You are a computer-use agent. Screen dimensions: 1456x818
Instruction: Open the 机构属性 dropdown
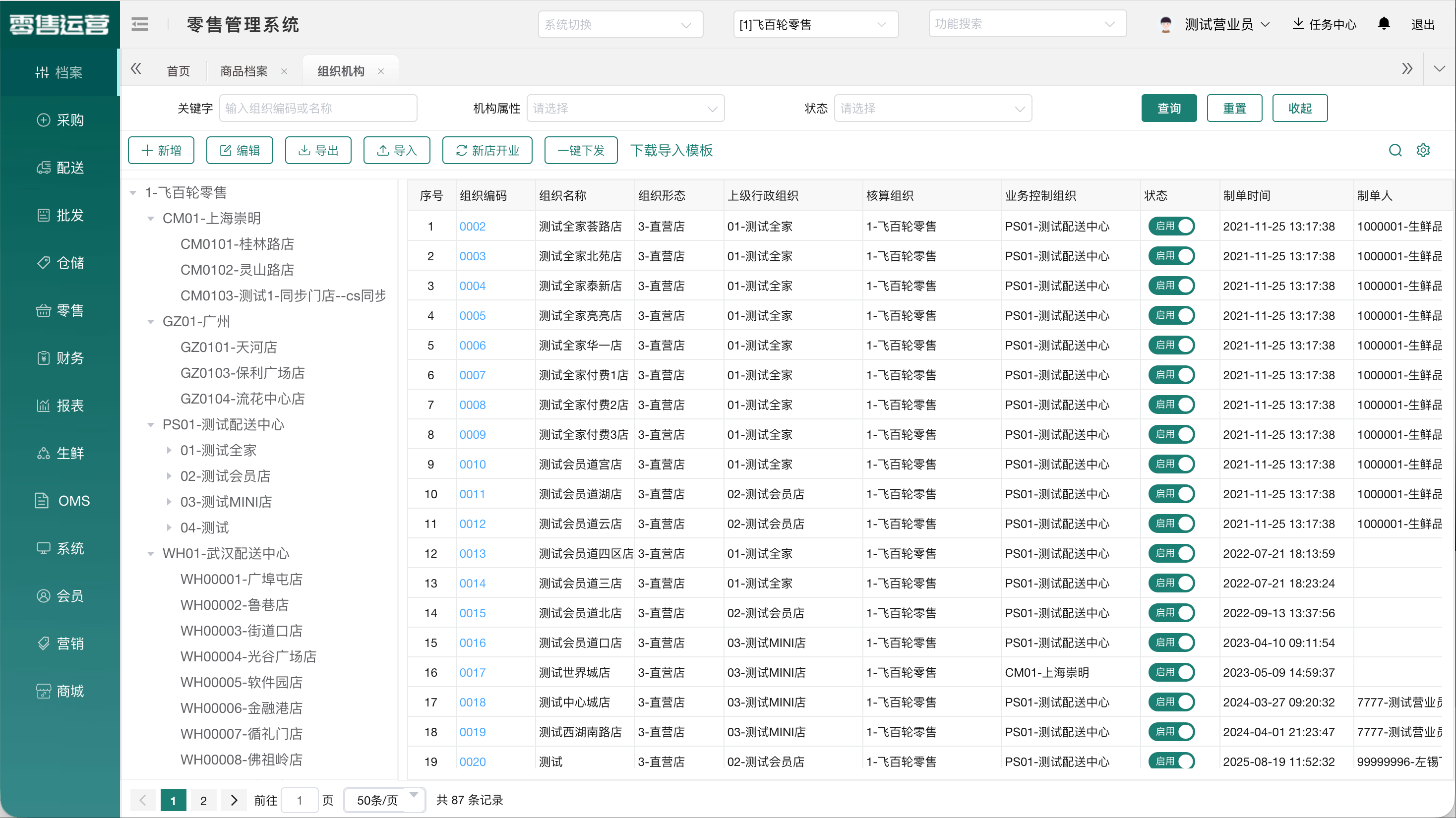coord(625,108)
